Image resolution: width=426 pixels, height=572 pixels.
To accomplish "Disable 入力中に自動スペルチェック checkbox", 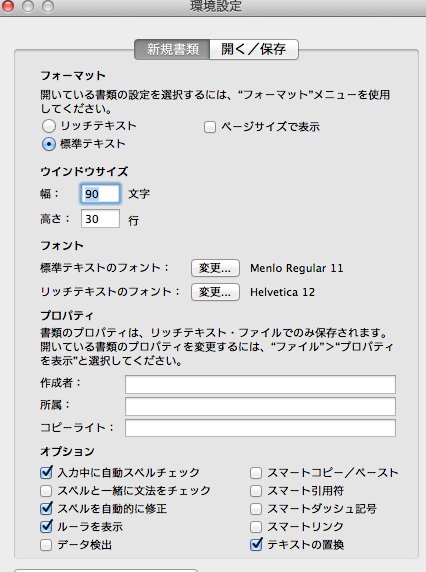I will 46,473.
